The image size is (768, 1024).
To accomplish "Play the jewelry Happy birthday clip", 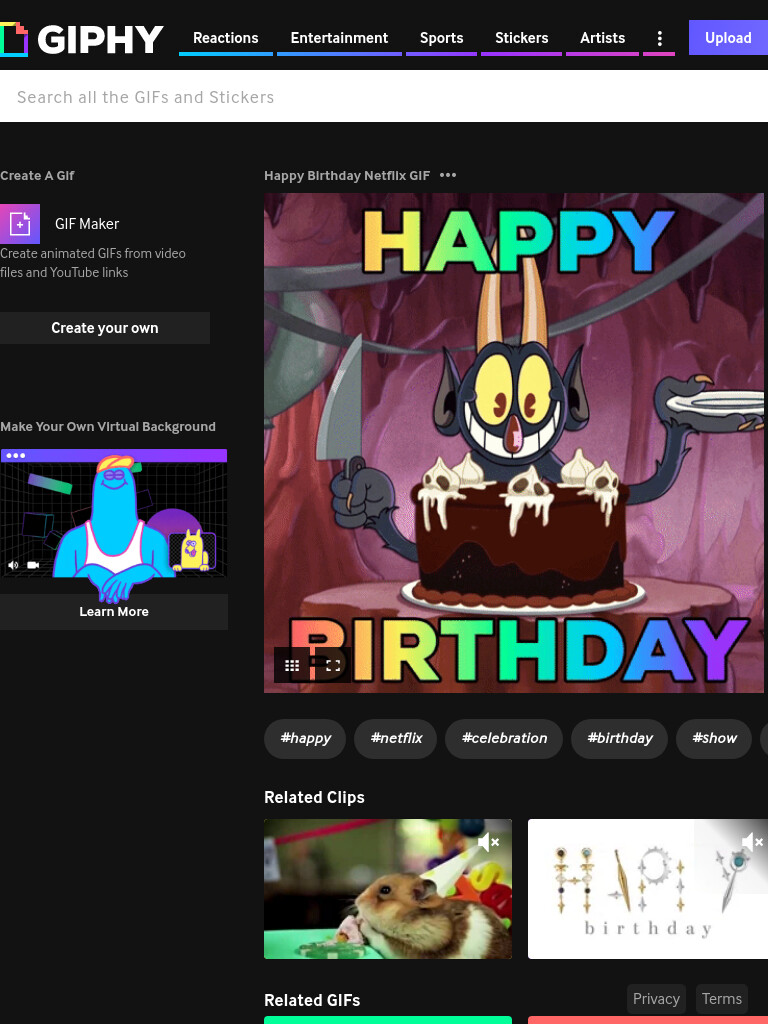I will 648,889.
